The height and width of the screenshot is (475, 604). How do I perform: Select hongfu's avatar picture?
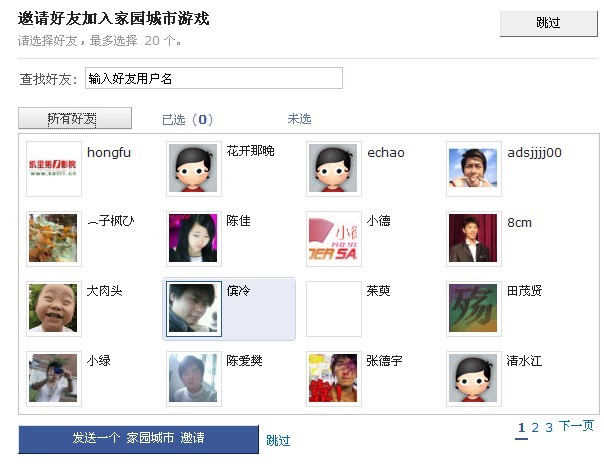[x=53, y=169]
